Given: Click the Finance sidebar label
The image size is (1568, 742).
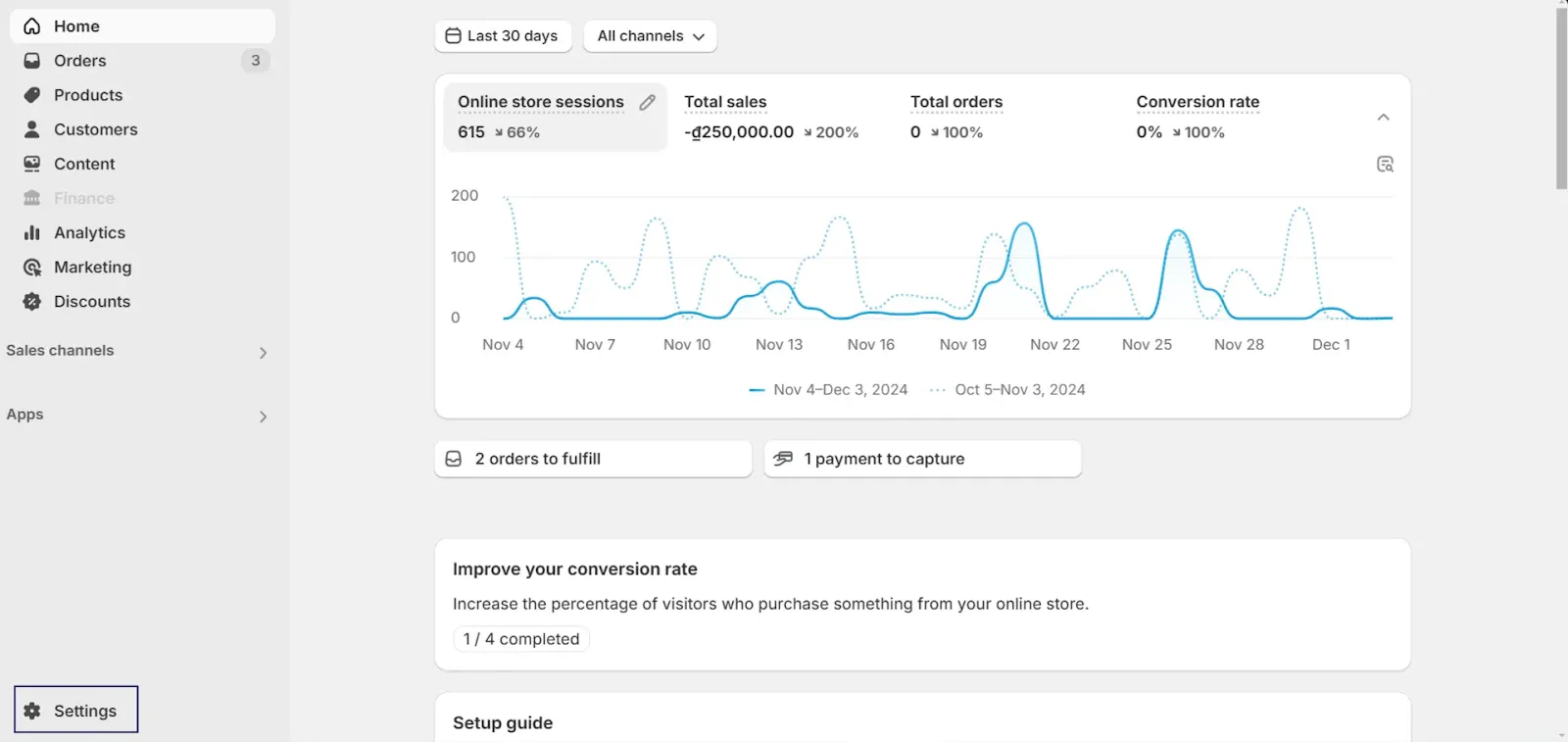Looking at the screenshot, I should coord(84,198).
